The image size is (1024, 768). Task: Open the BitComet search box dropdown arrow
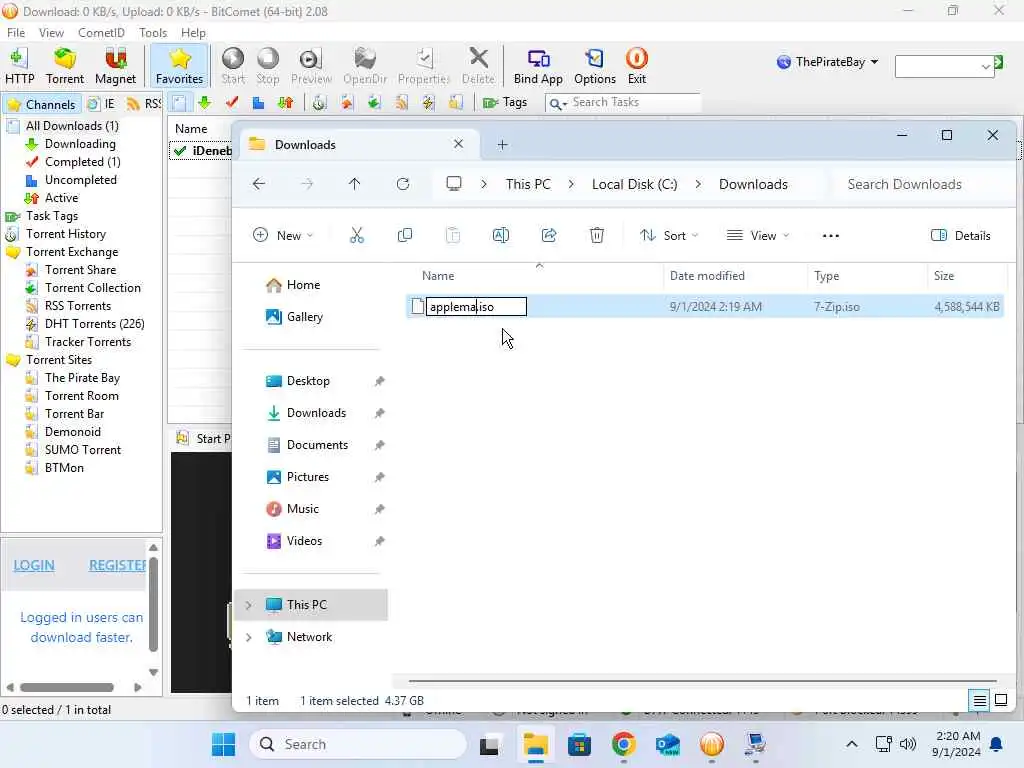(x=985, y=67)
